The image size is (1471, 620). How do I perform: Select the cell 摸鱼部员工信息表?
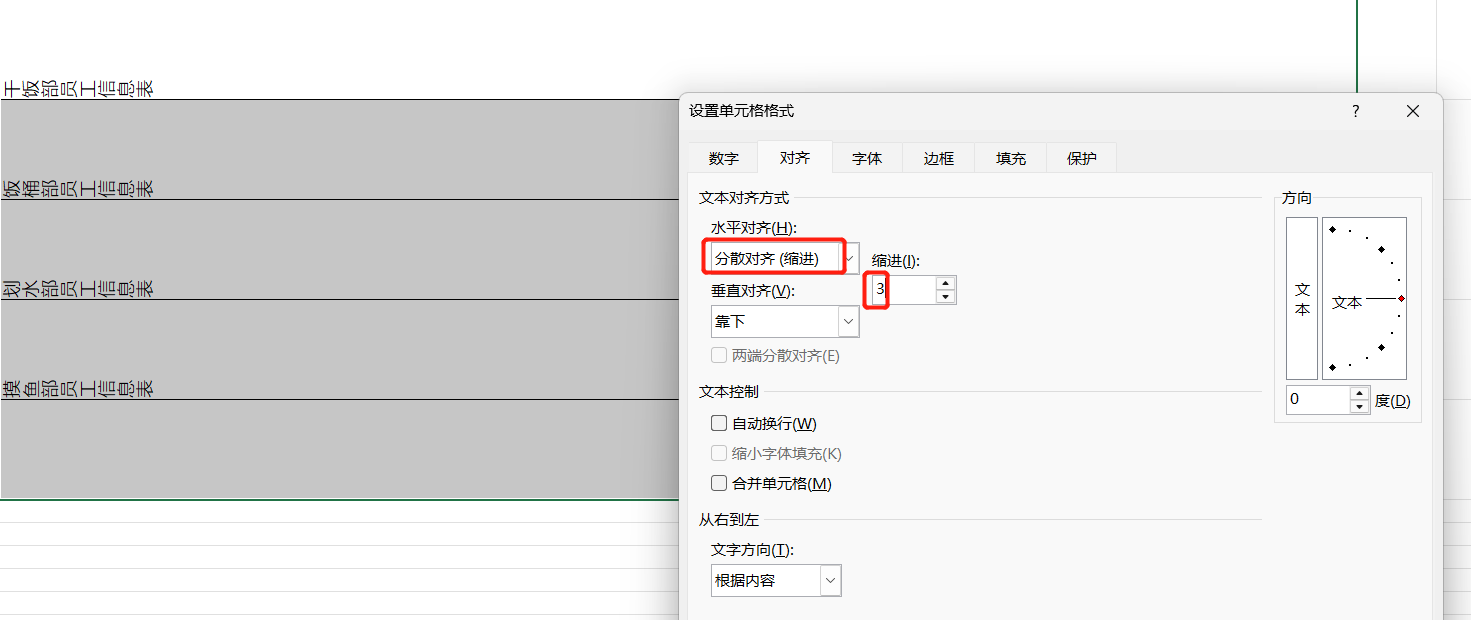pos(339,350)
